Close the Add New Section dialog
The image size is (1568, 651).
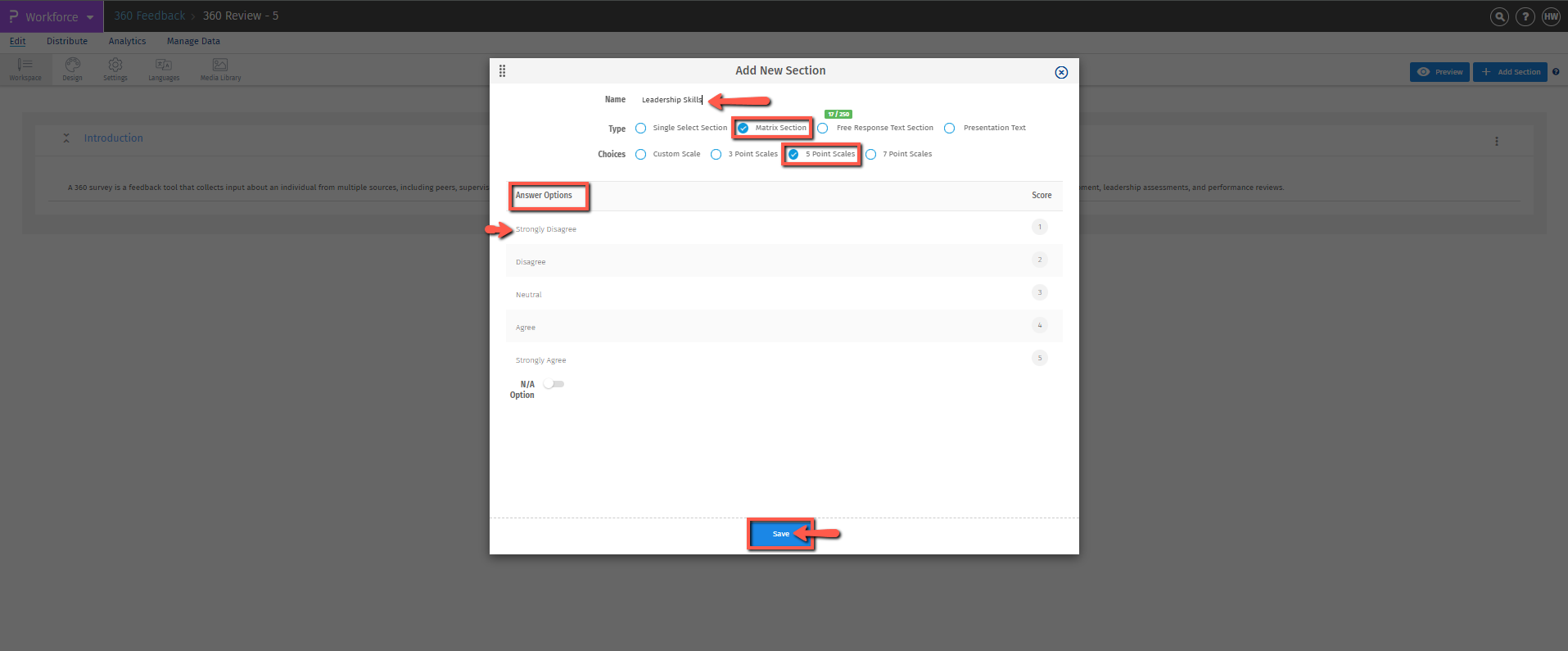pyautogui.click(x=1061, y=72)
